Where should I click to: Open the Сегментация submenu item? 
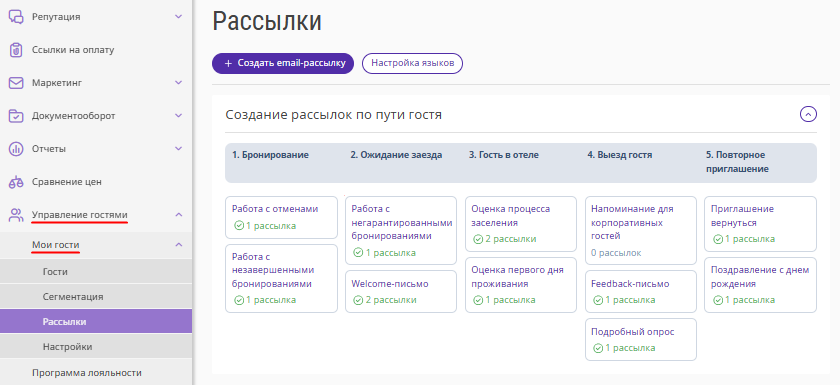click(x=96, y=297)
